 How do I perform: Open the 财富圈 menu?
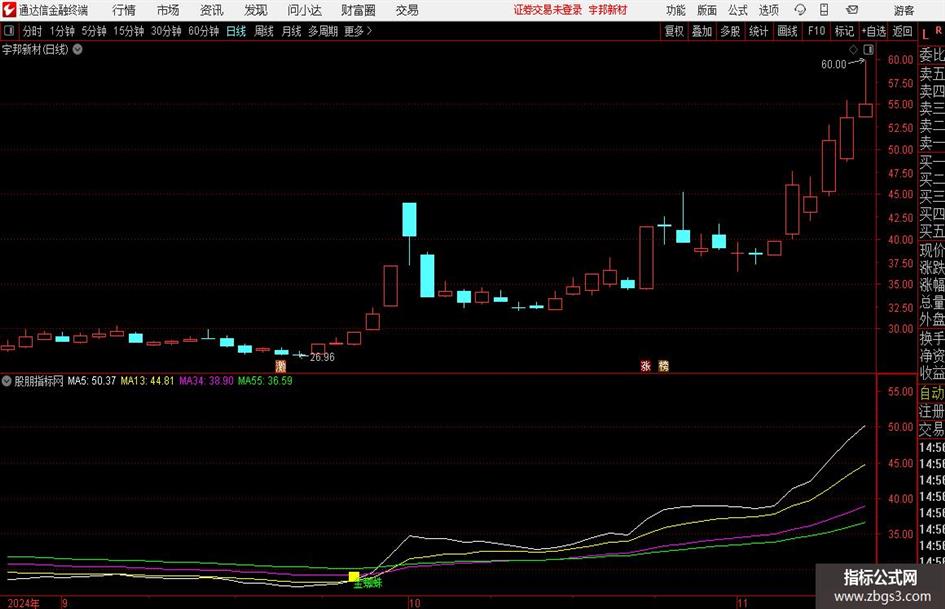[358, 10]
